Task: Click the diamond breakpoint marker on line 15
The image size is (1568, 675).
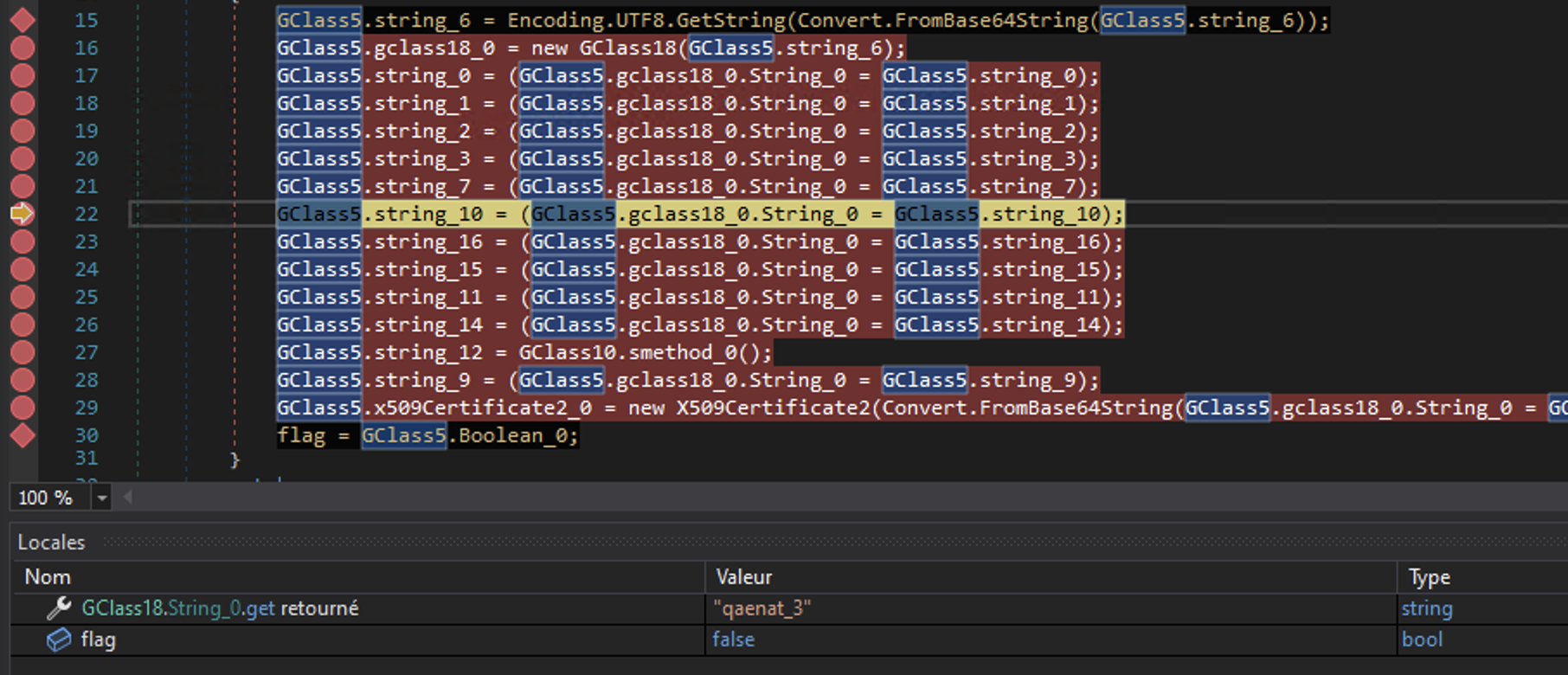Action: tap(22, 20)
